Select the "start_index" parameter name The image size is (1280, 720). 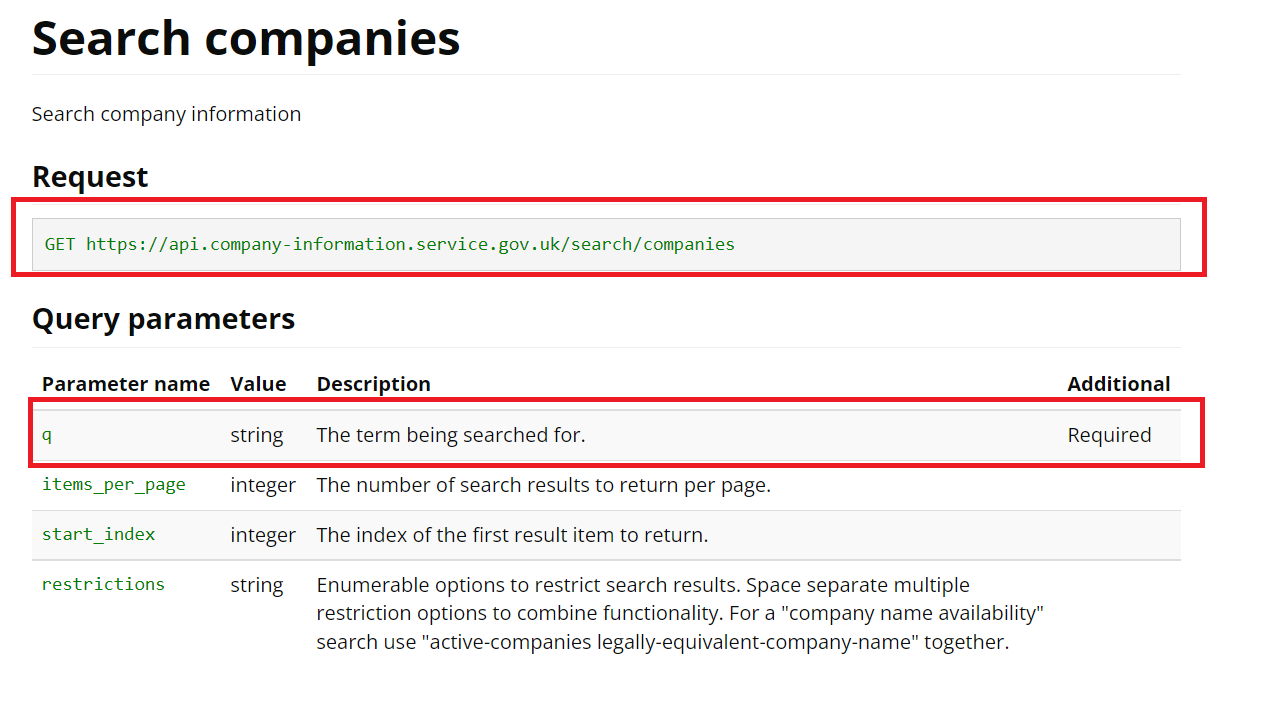(98, 535)
